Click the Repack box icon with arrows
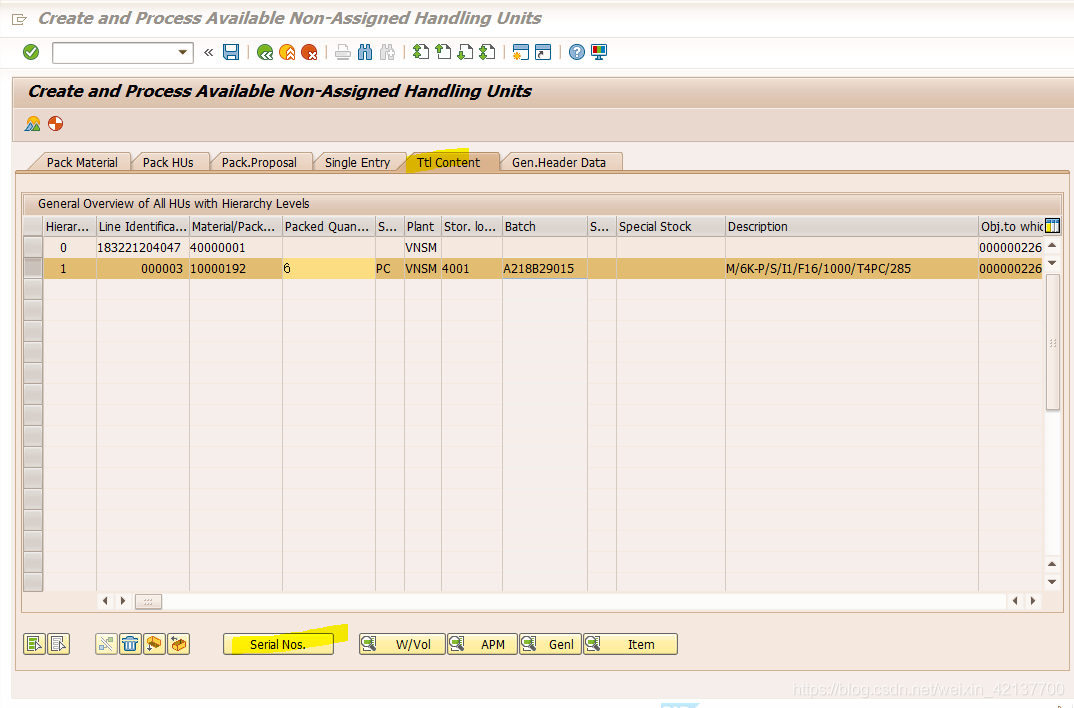 (x=179, y=644)
